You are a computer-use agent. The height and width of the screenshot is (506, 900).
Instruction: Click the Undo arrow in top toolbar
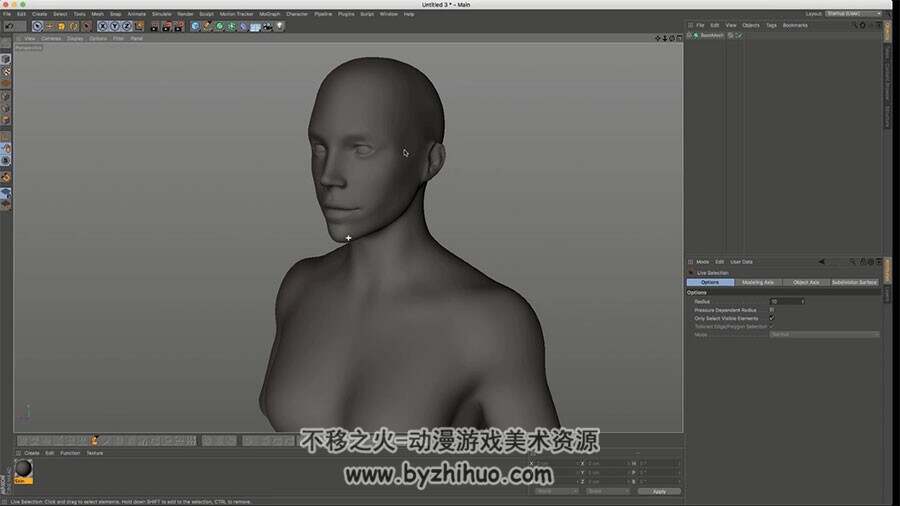tap(9, 26)
